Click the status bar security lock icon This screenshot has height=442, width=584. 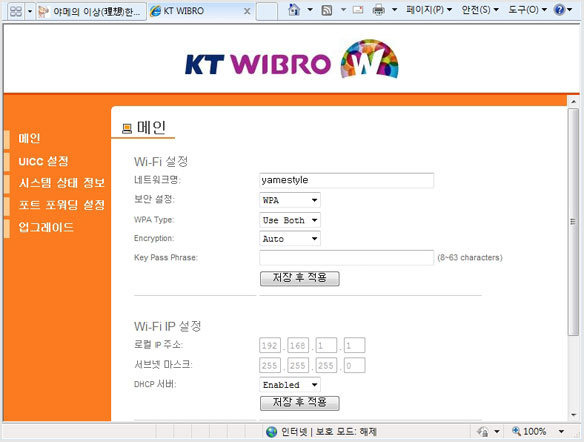point(483,432)
